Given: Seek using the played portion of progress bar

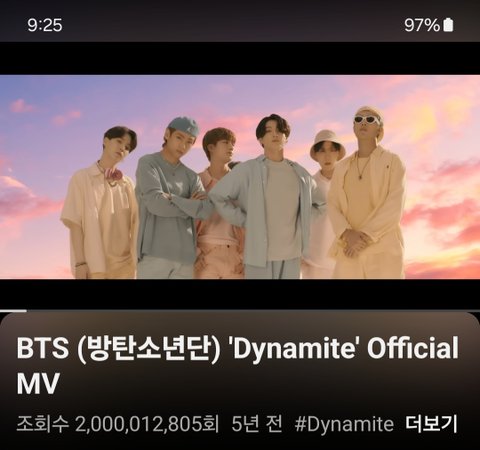Looking at the screenshot, I should pyautogui.click(x=13, y=311).
